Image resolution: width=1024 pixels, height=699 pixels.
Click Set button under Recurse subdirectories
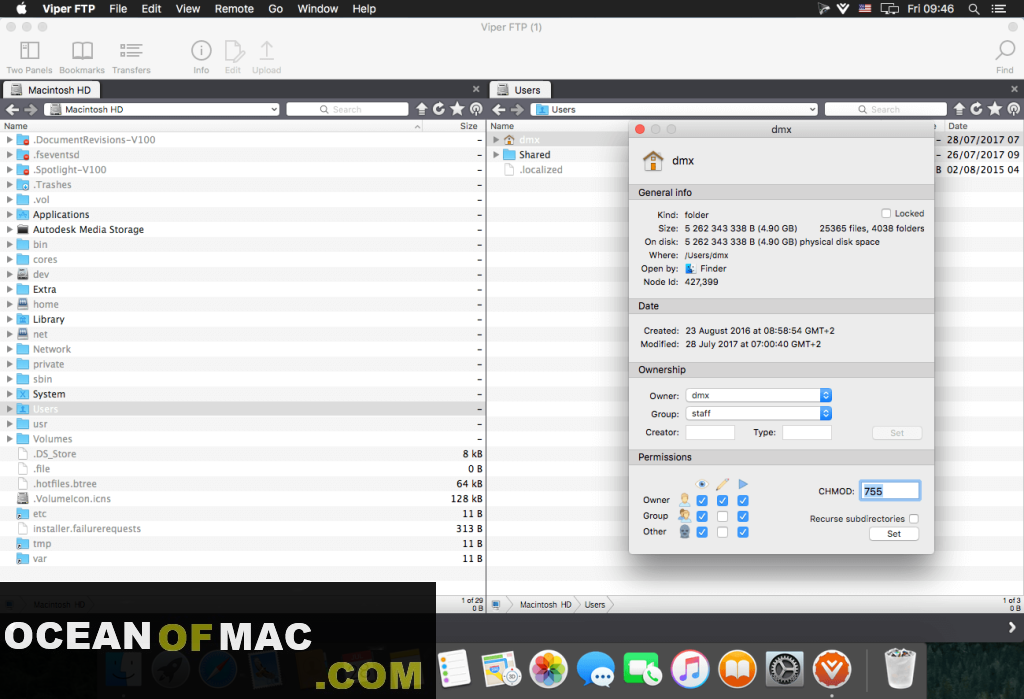click(894, 534)
